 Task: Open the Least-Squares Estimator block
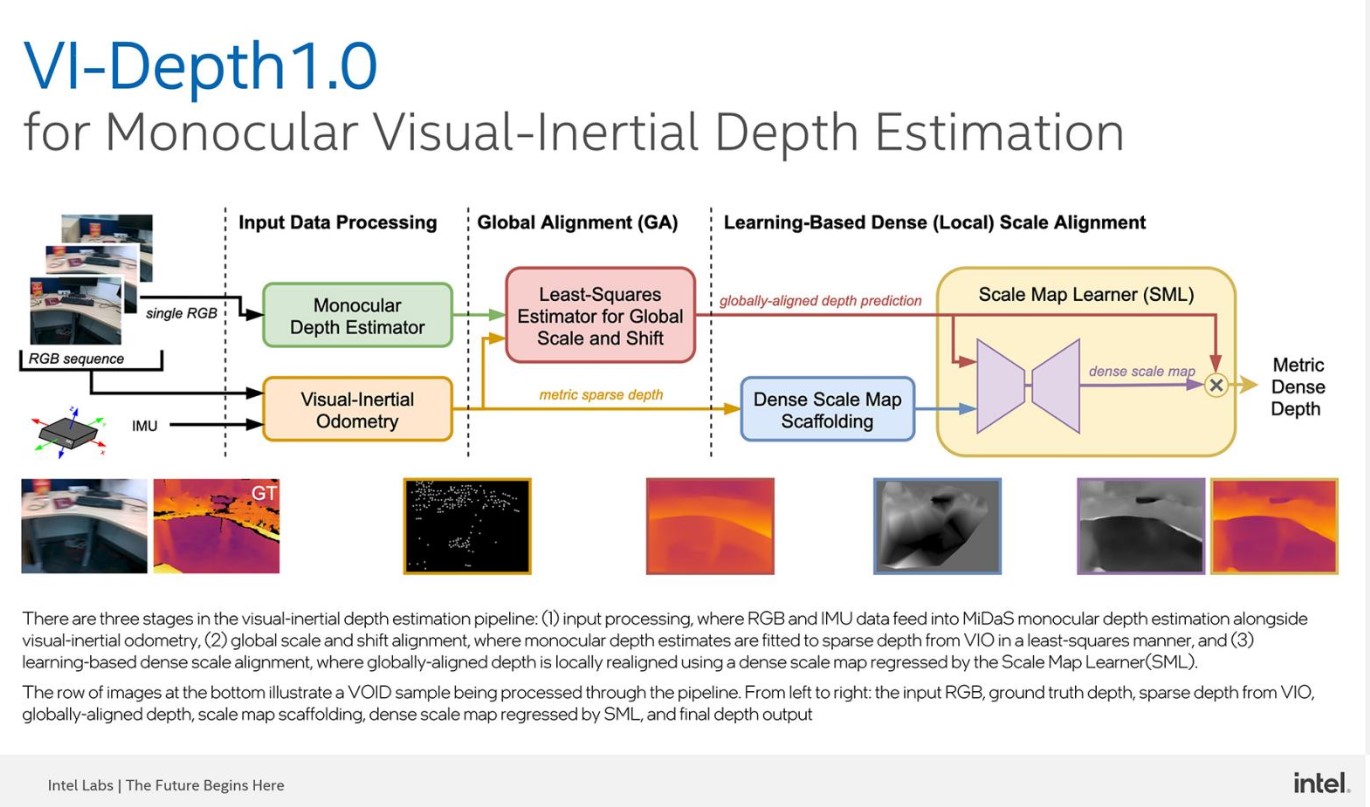click(601, 315)
